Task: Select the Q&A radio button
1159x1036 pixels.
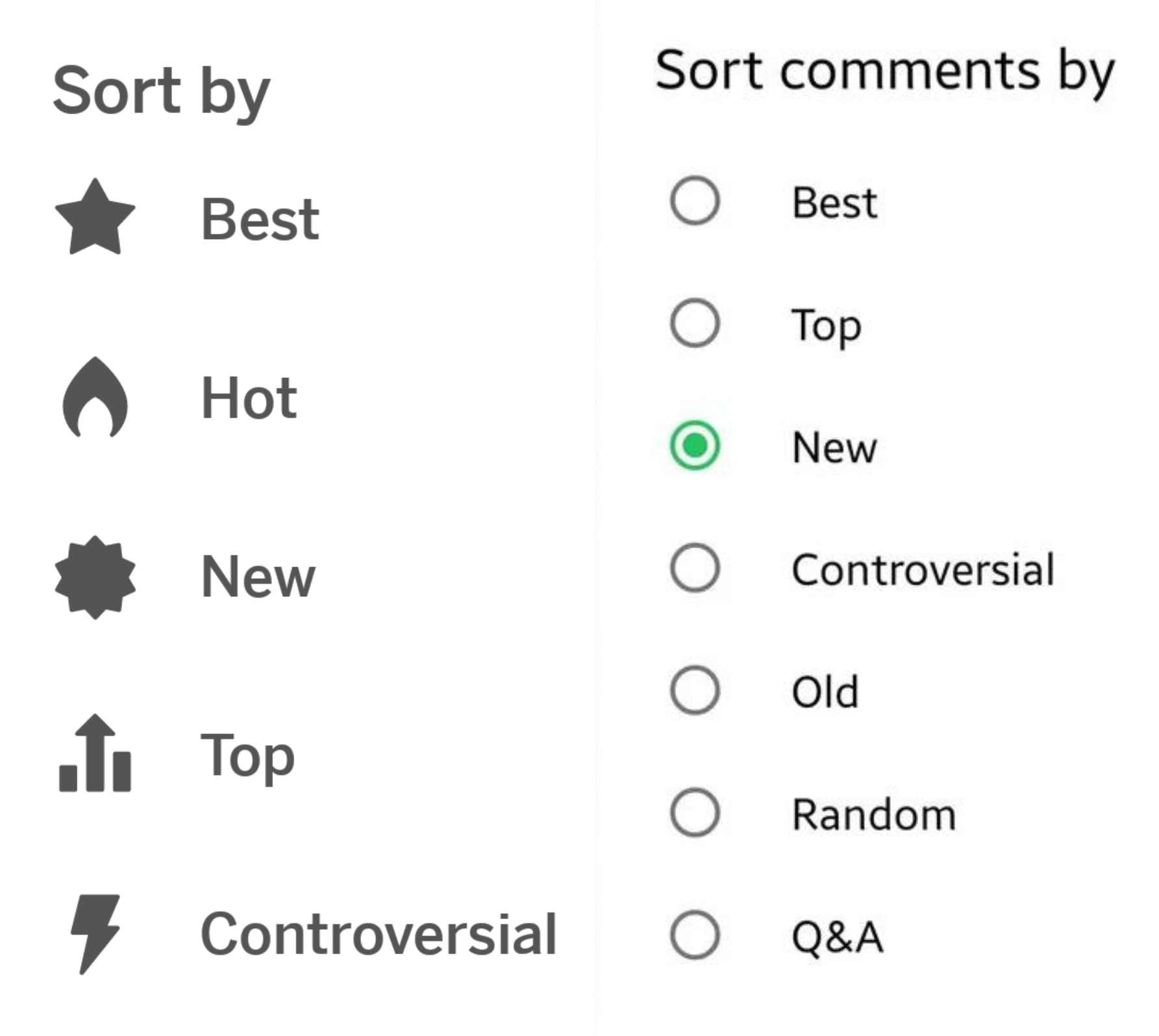Action: click(695, 935)
